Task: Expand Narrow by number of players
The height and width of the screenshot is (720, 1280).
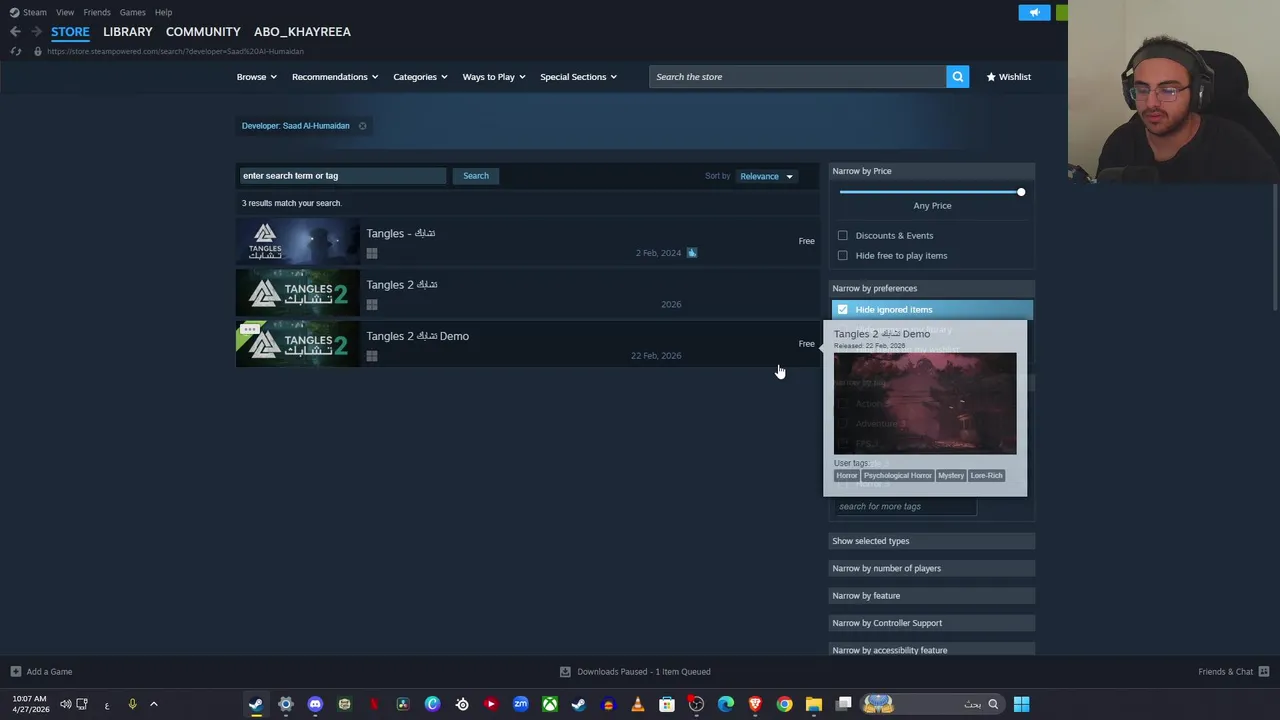Action: tap(931, 568)
